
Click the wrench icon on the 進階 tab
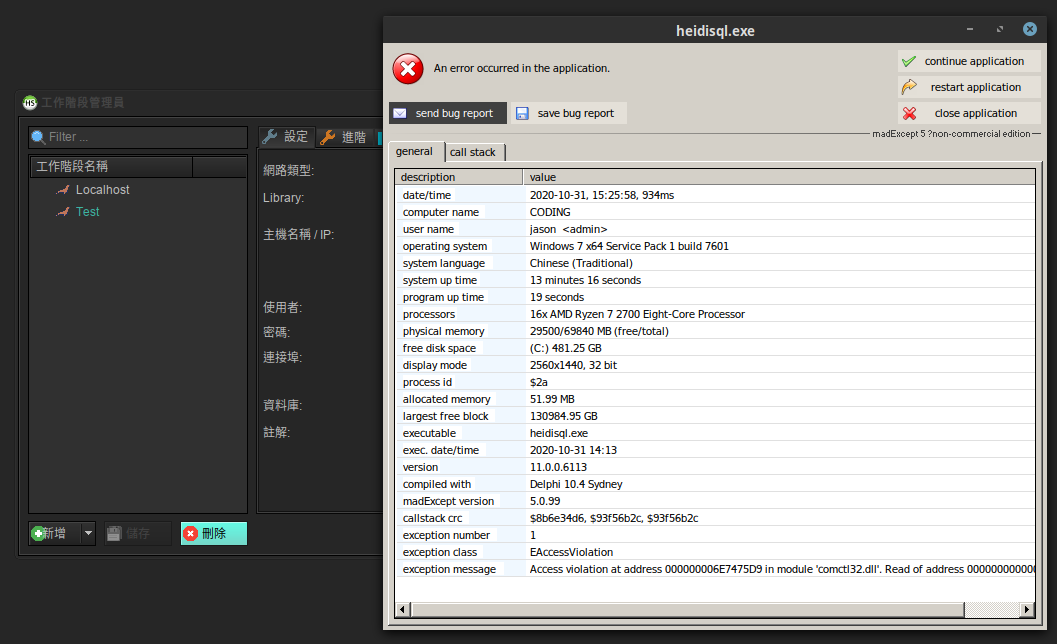328,138
